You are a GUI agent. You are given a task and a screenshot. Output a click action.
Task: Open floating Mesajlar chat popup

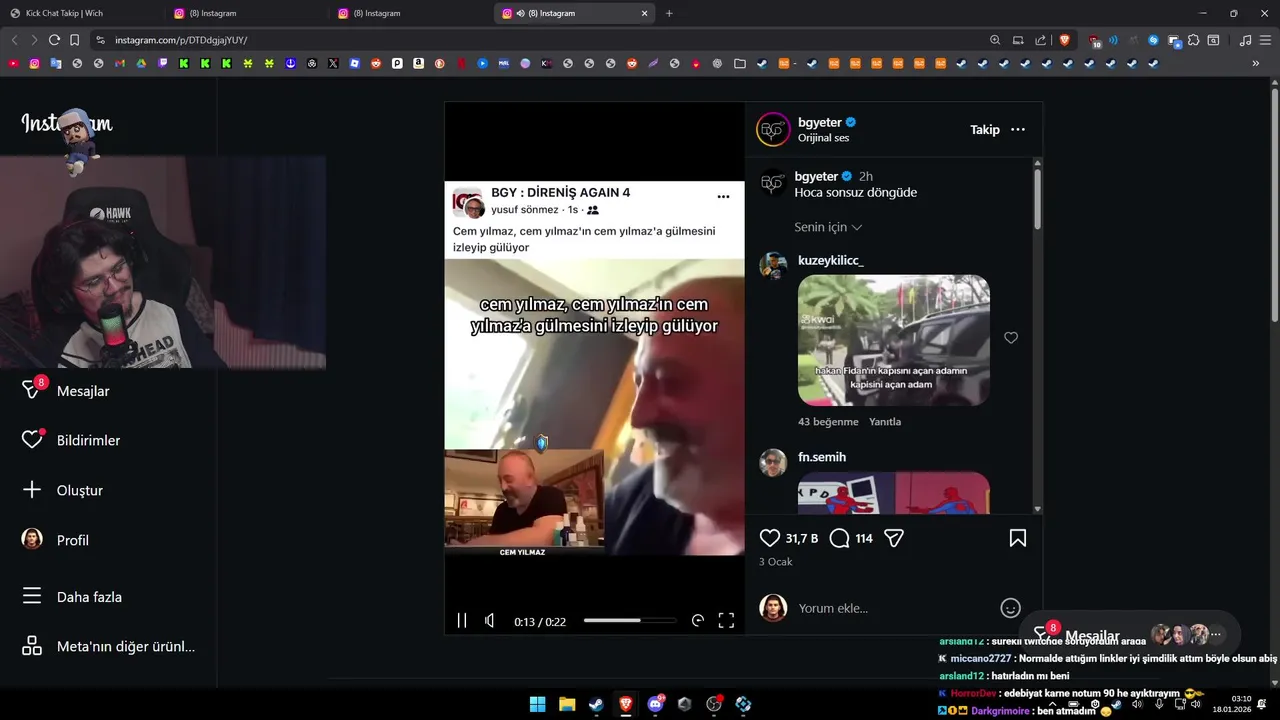pos(1130,635)
